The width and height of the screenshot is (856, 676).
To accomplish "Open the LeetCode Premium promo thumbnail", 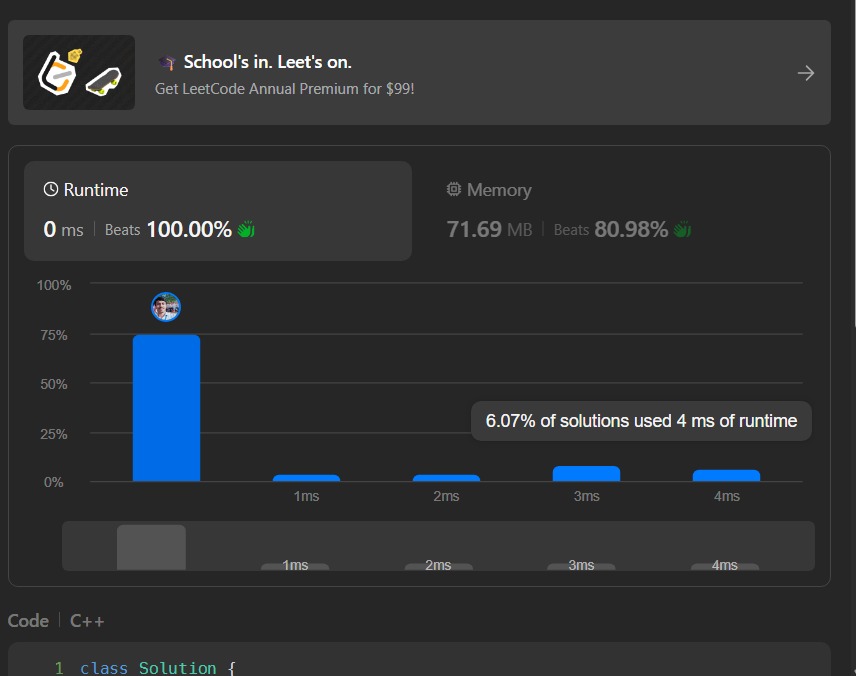I will pyautogui.click(x=79, y=73).
